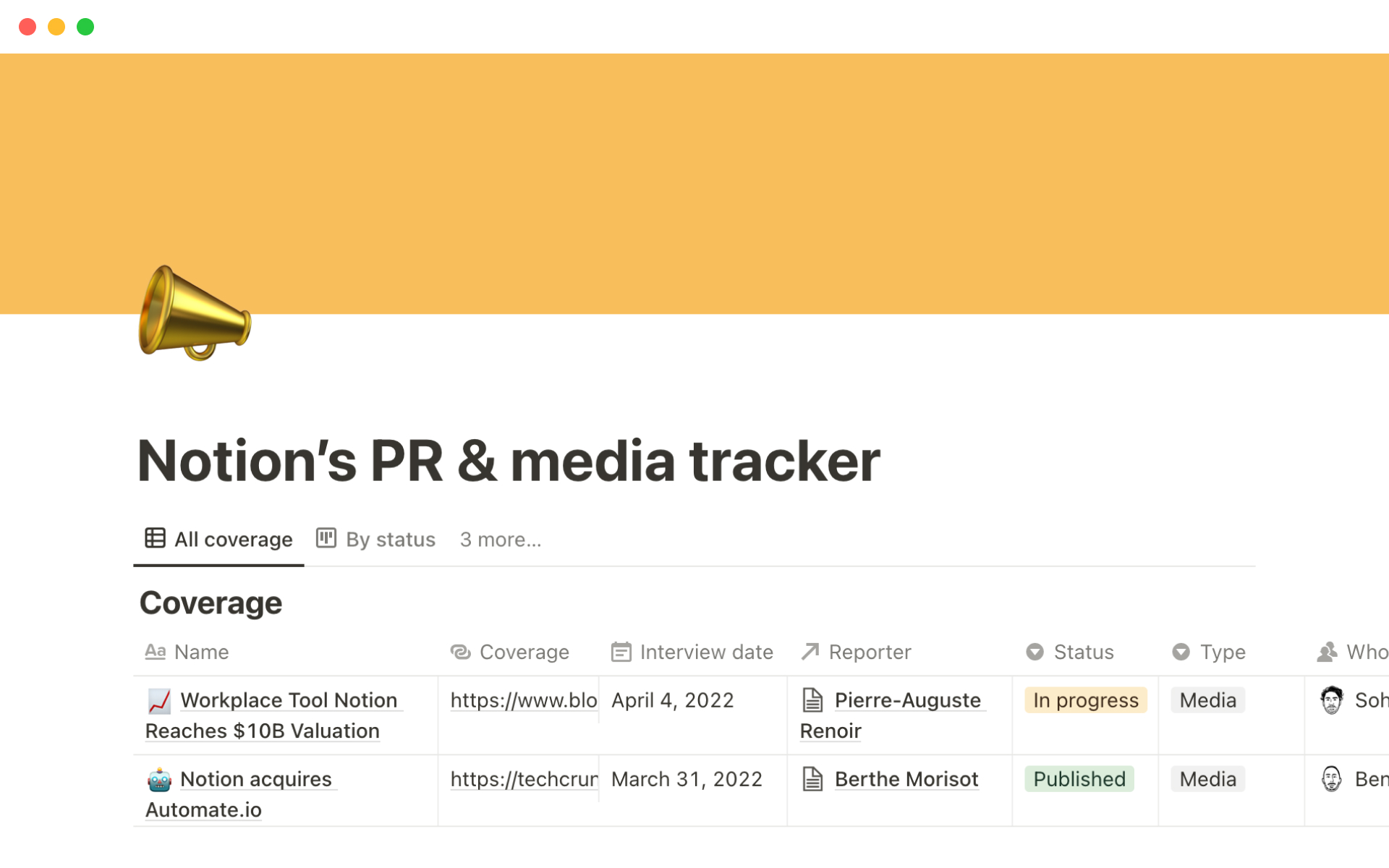Click the page icon next to Pierre-Auguste Renoir
The height and width of the screenshot is (868, 1389).
click(x=812, y=700)
